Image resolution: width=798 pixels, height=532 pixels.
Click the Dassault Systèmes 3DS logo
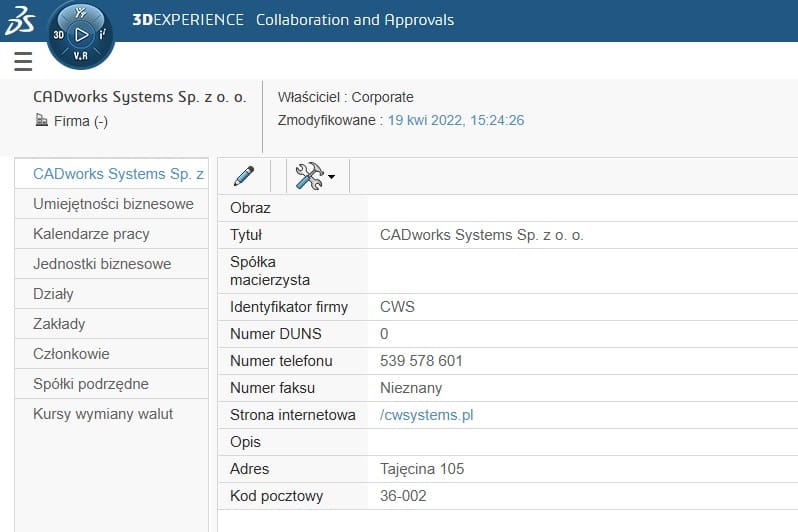(20, 21)
